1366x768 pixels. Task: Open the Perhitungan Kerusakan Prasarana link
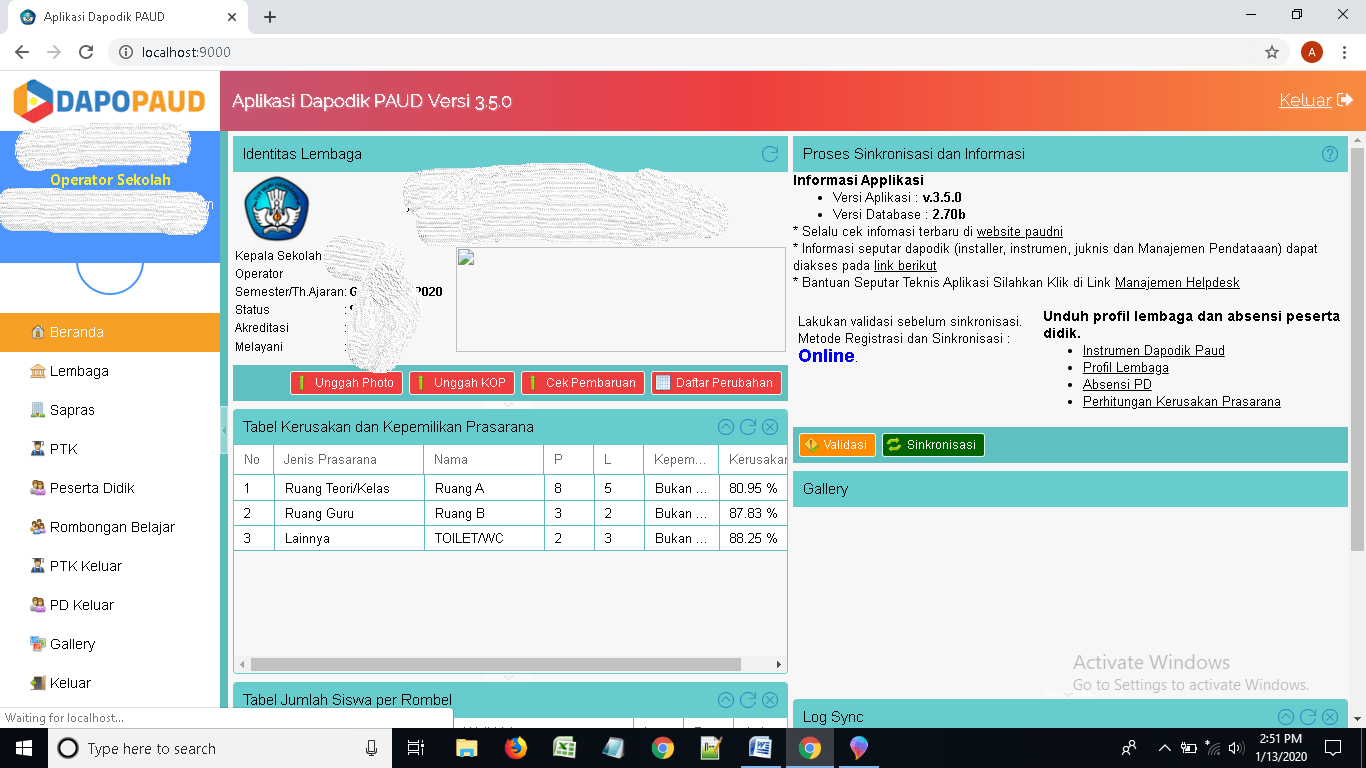pos(1182,402)
